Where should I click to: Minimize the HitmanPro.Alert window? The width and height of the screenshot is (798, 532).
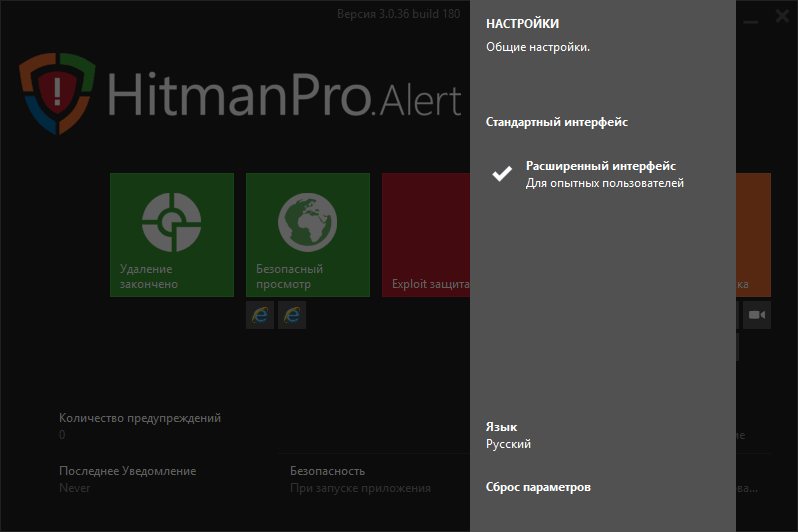point(751,22)
